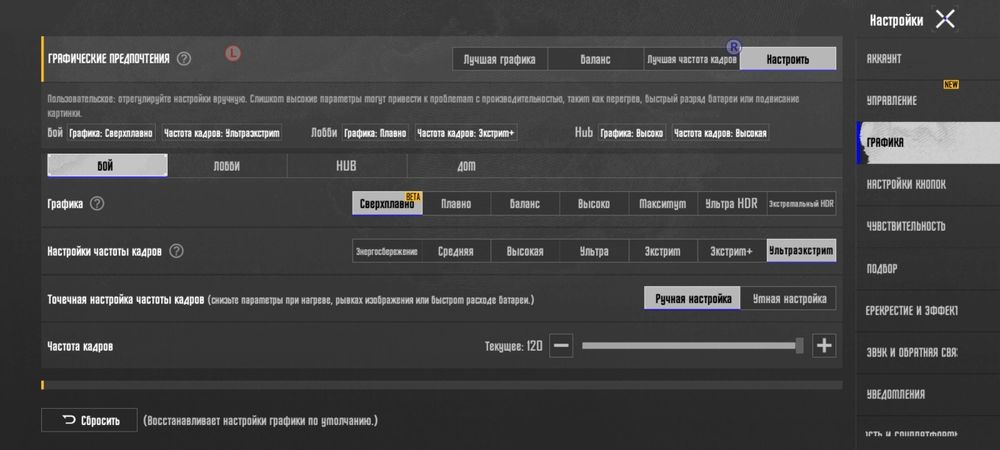Set frame rate to Средняя
The image size is (1000, 450).
[456, 251]
